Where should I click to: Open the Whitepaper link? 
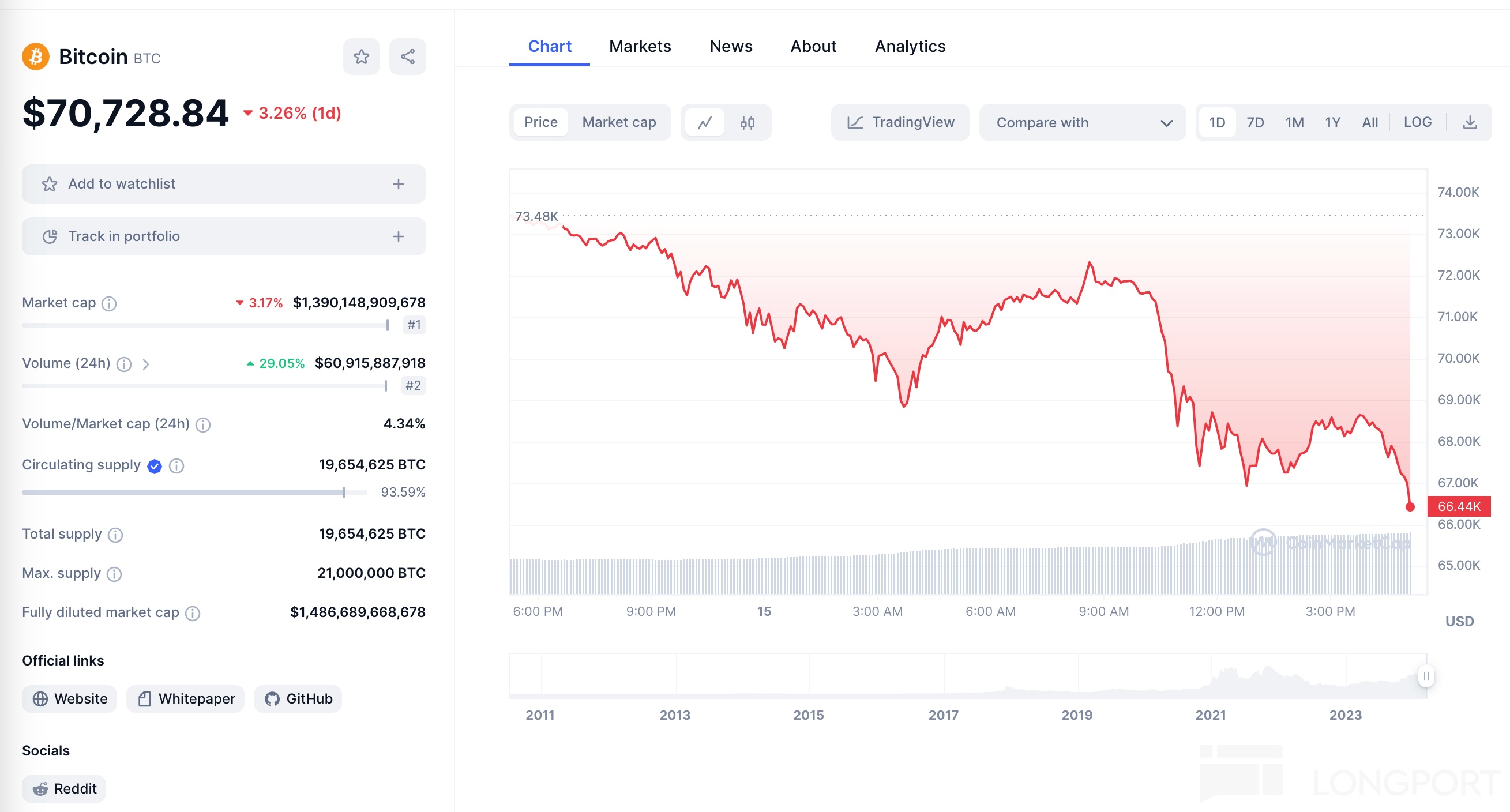point(186,699)
